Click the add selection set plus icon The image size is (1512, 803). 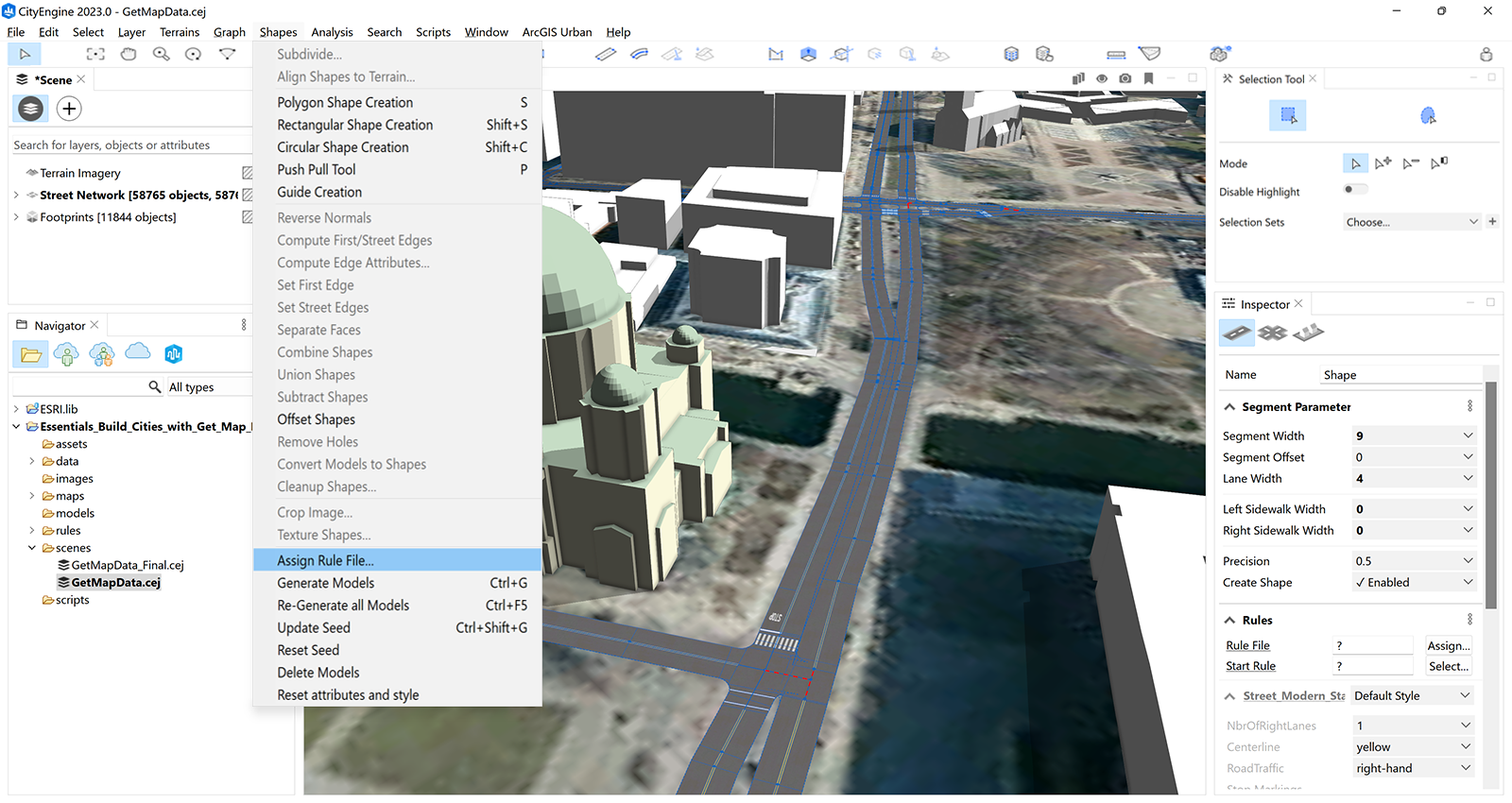(x=1492, y=222)
